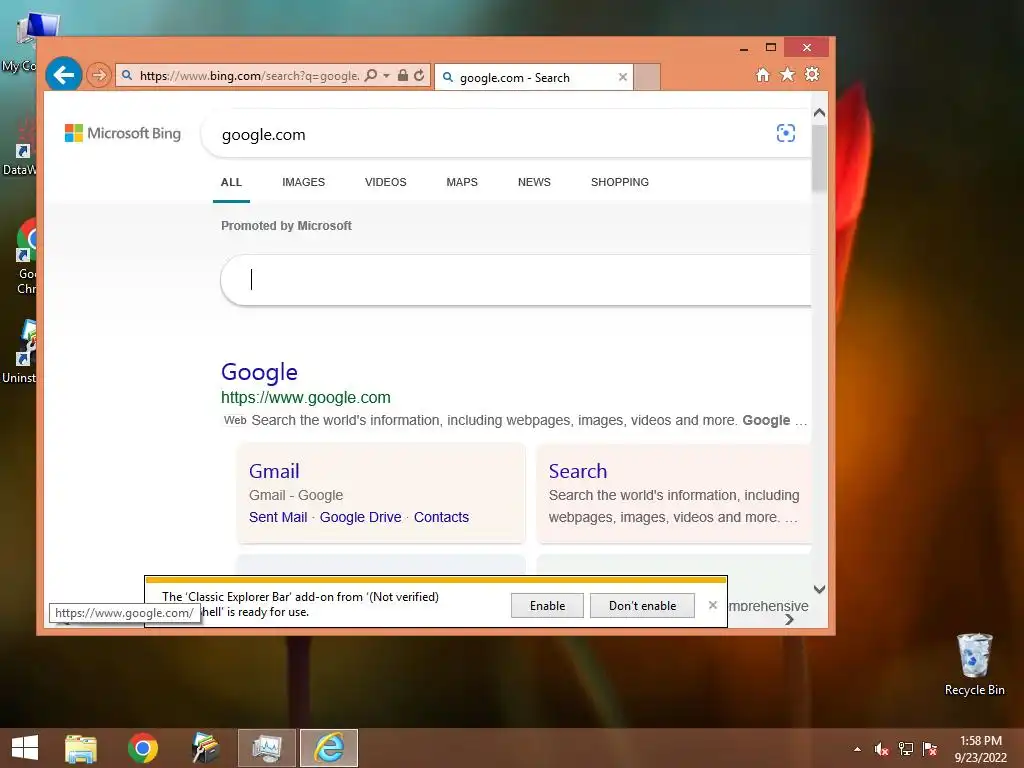Open the Gmail sitelink

click(274, 471)
